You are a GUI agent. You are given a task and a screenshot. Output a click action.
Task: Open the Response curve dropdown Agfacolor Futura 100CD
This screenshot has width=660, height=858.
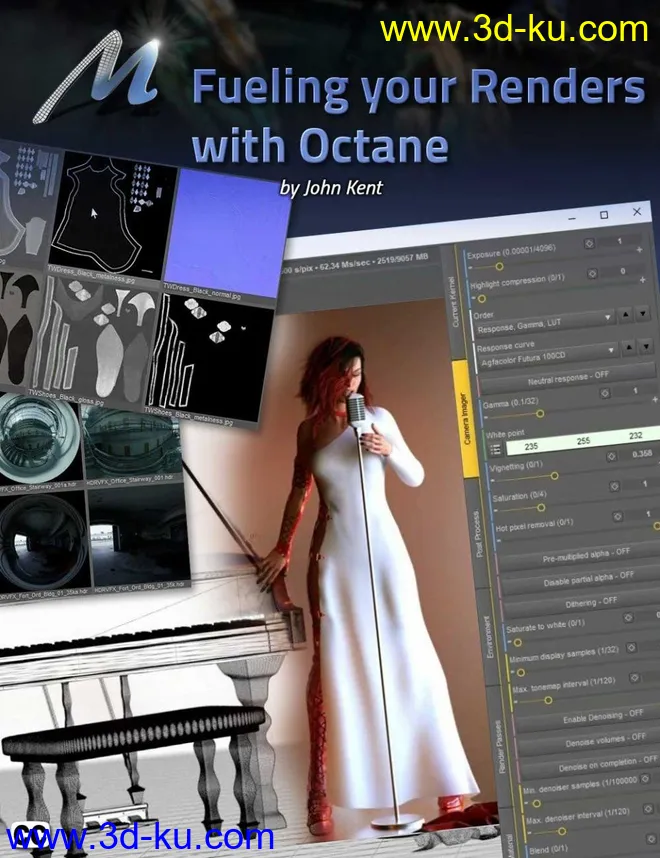(548, 357)
